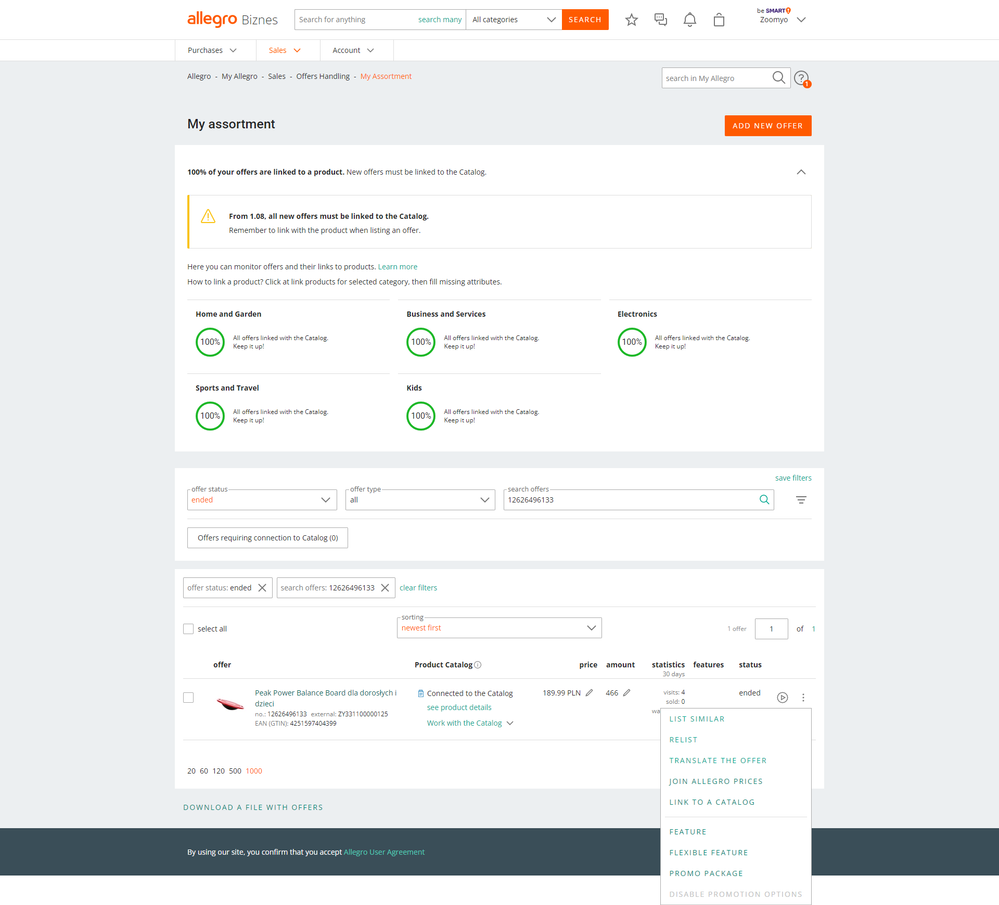Open the advanced filters icon
Image resolution: width=999 pixels, height=905 pixels.
point(801,500)
